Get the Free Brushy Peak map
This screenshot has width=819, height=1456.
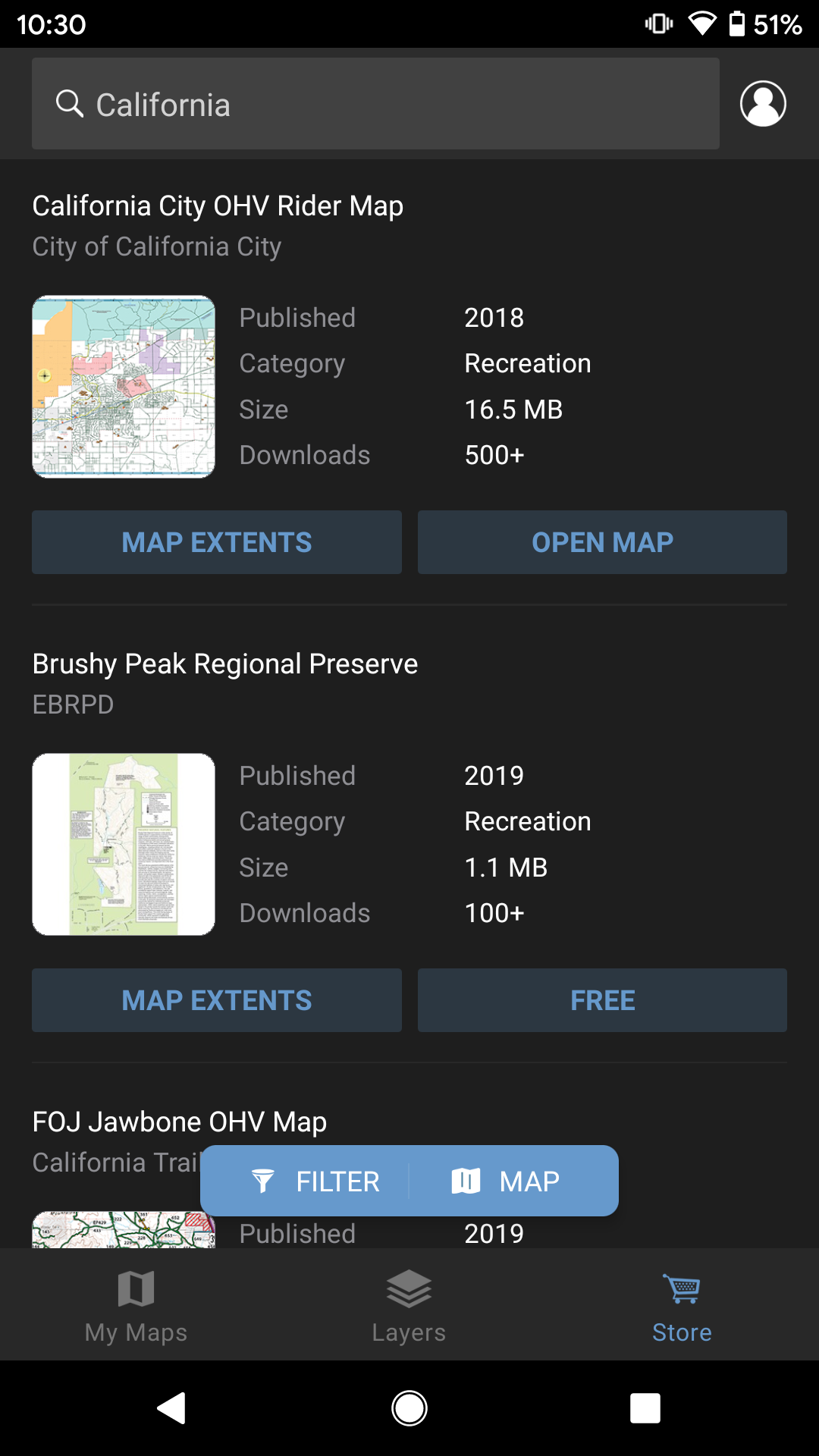pos(602,1000)
